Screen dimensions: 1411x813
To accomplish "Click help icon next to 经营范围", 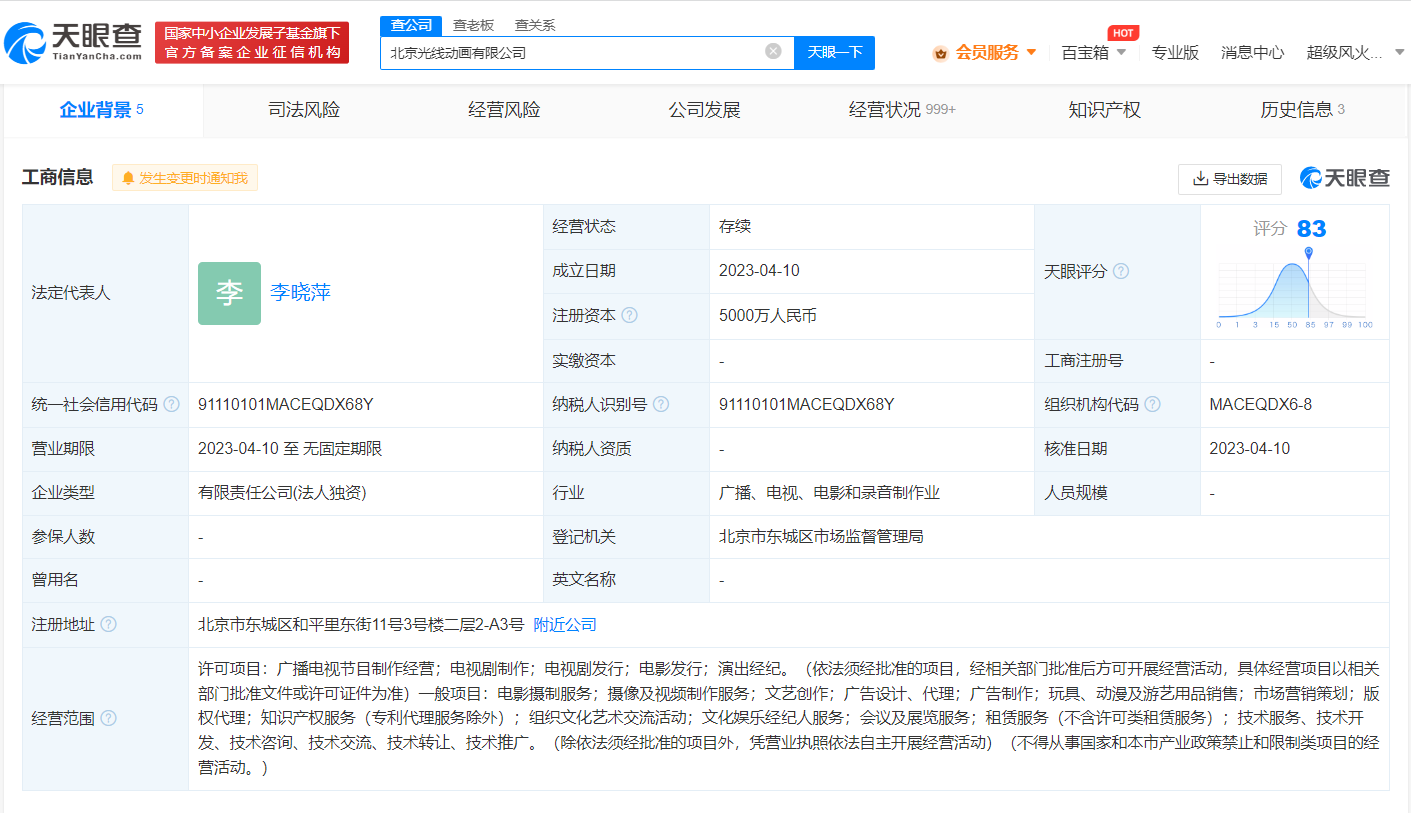I will pos(109,718).
